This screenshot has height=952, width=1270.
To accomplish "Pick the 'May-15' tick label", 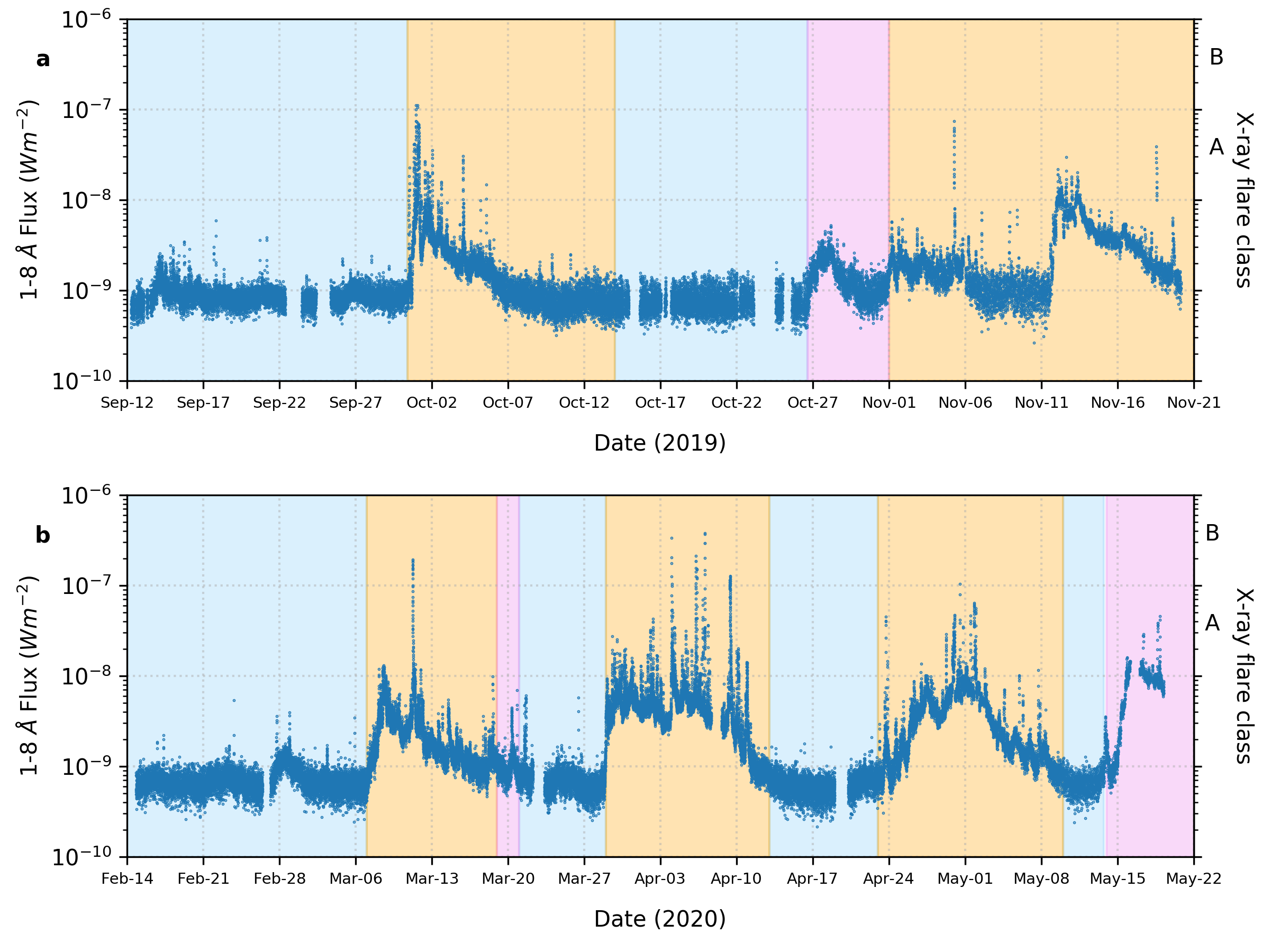I will (1117, 879).
